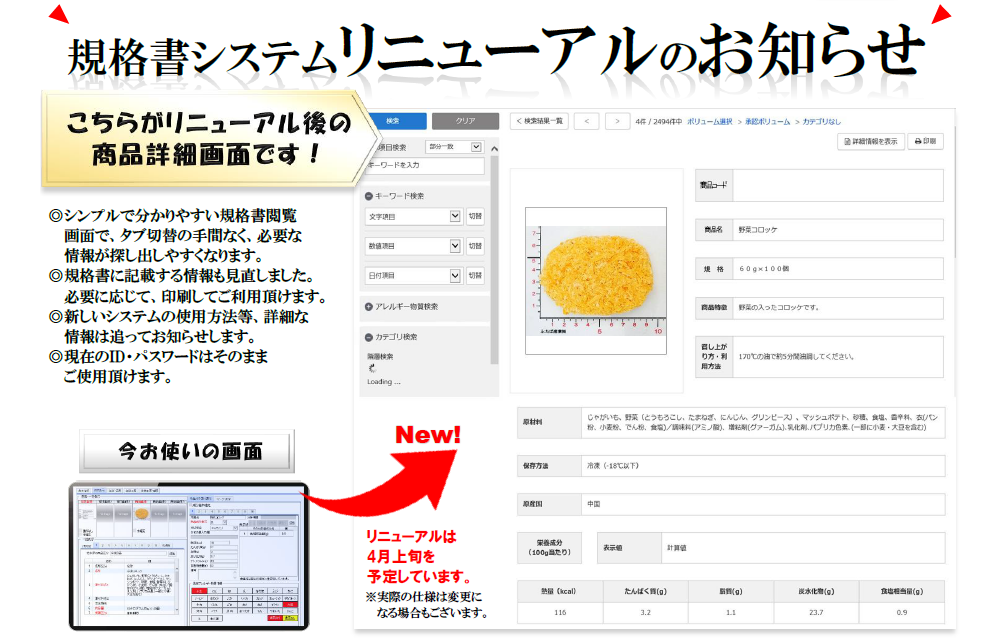The height and width of the screenshot is (641, 1008).
Task: Click the たんぱく質(g) column header
Action: pos(645,591)
